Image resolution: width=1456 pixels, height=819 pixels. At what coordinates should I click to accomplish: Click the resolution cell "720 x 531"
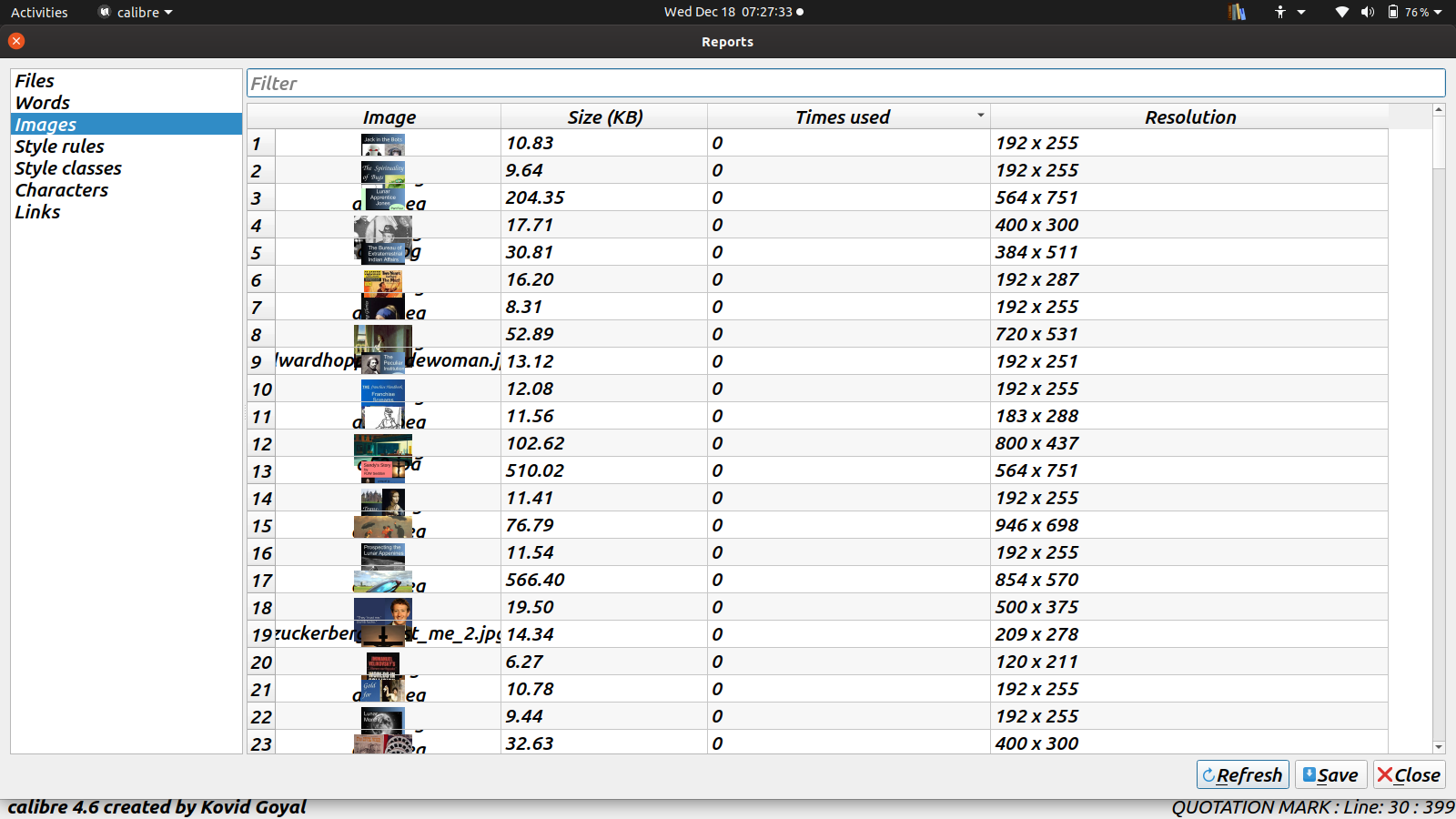coord(1189,334)
